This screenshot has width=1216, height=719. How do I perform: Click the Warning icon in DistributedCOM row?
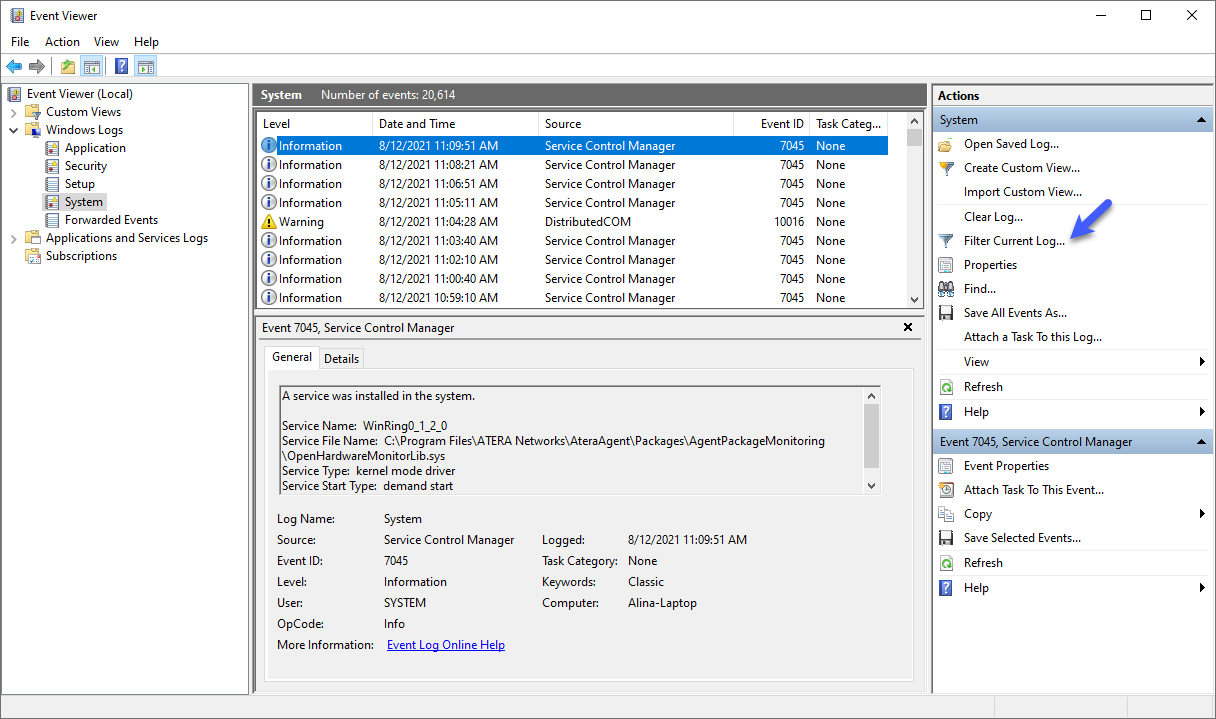pos(269,222)
